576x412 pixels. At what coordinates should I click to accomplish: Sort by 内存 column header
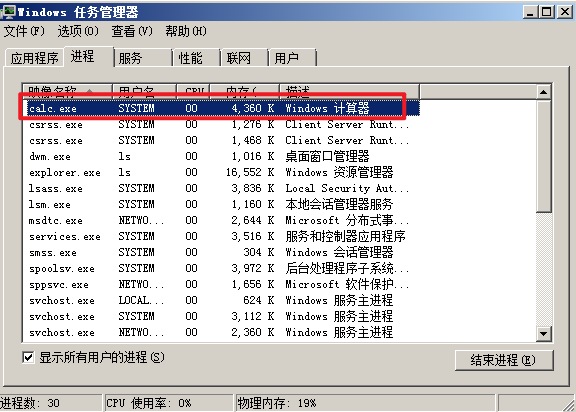[x=244, y=91]
